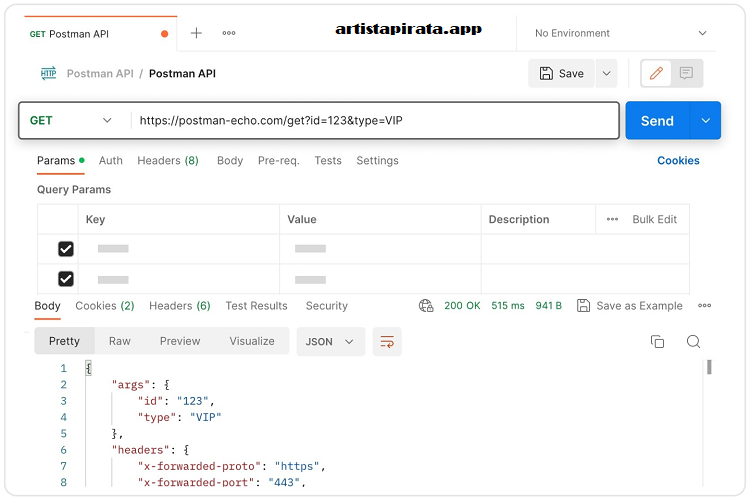Click the 515 ms response time
750x500 pixels.
coord(507,305)
